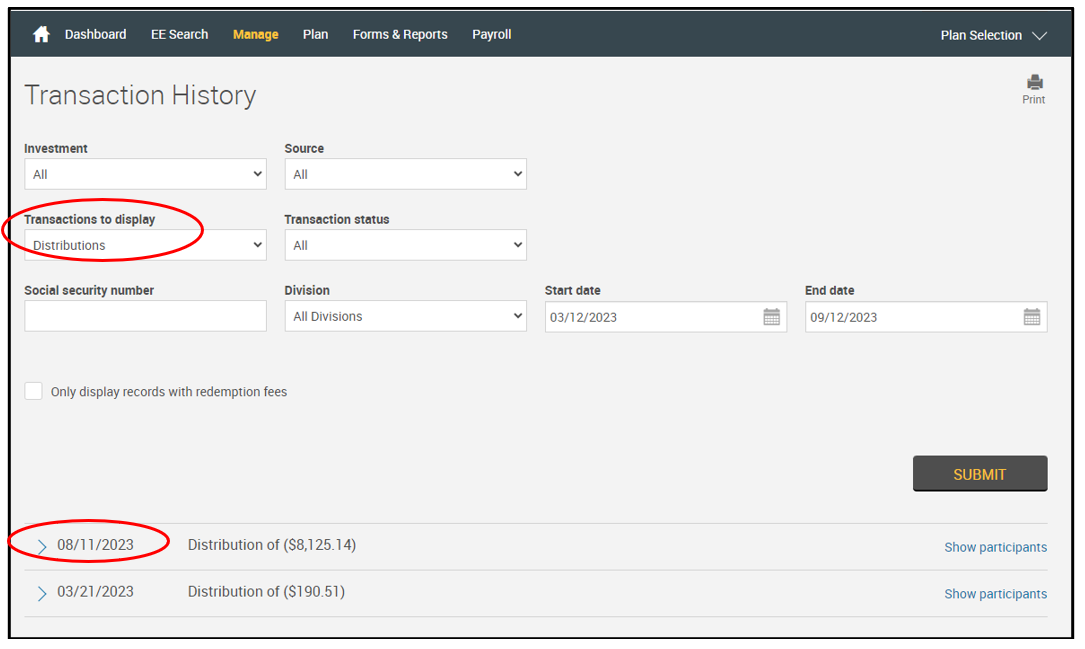Open Transactions to display dropdown
Screen dimensions: 1085x649
pyautogui.click(x=145, y=245)
